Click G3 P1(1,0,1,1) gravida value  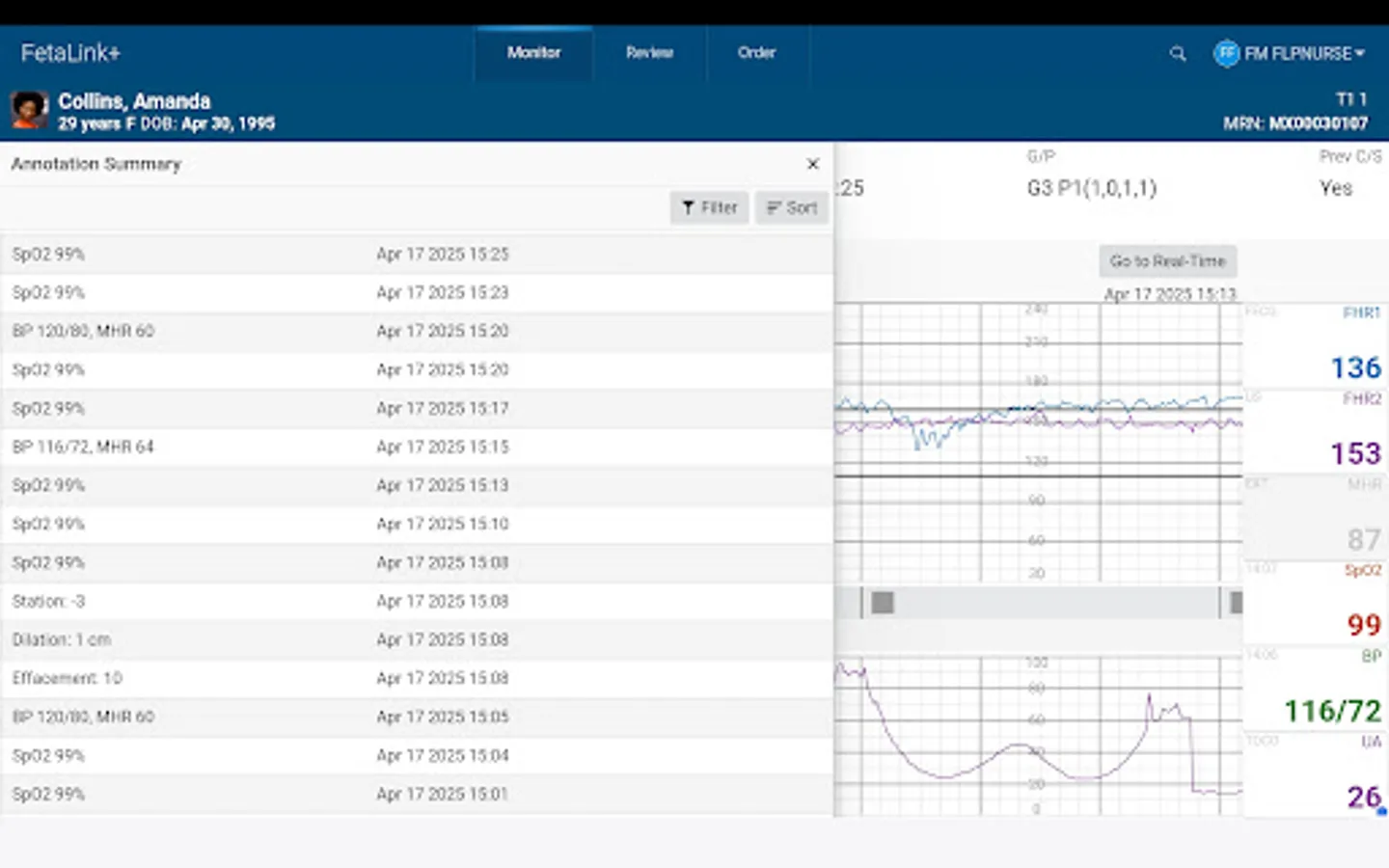1092,188
